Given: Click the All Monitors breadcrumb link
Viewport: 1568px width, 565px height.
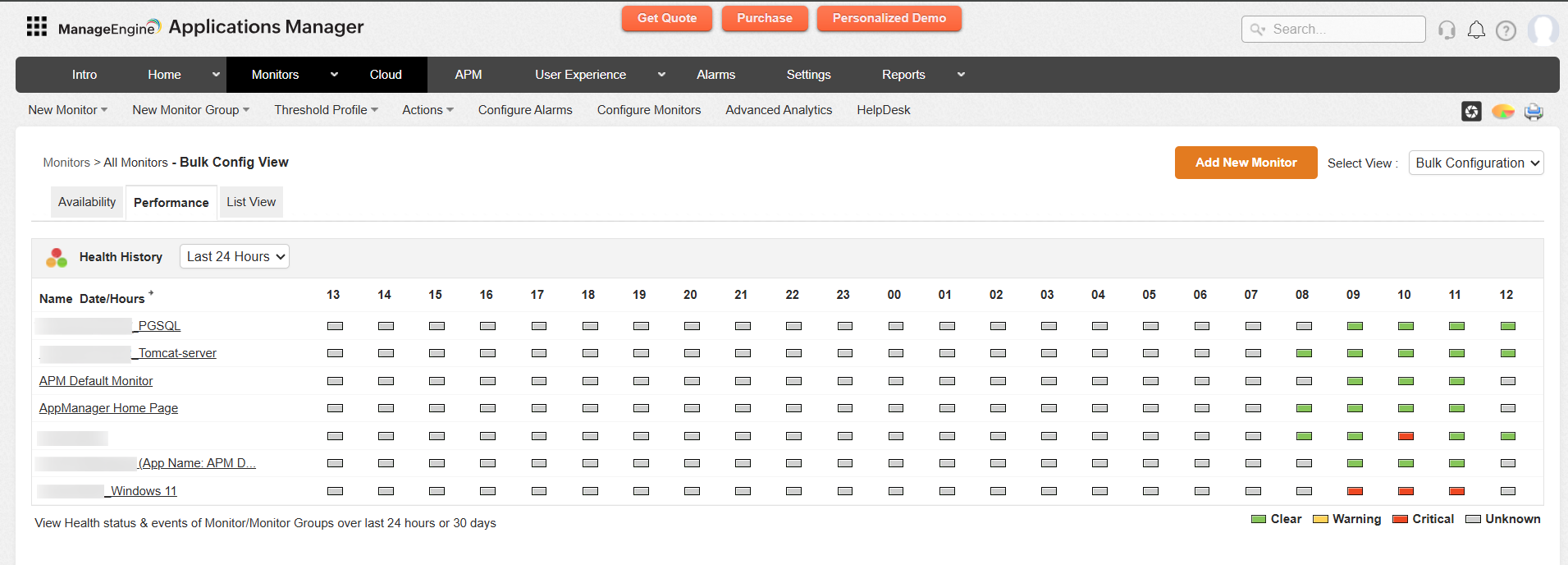Looking at the screenshot, I should [x=135, y=163].
